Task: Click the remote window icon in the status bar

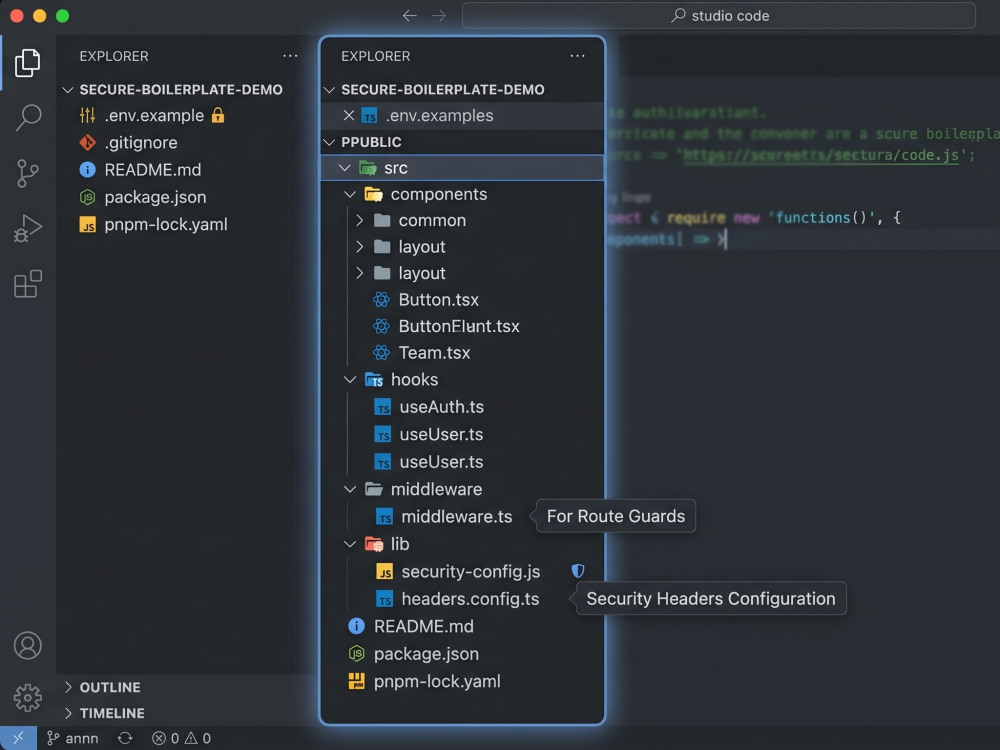Action: (x=18, y=738)
